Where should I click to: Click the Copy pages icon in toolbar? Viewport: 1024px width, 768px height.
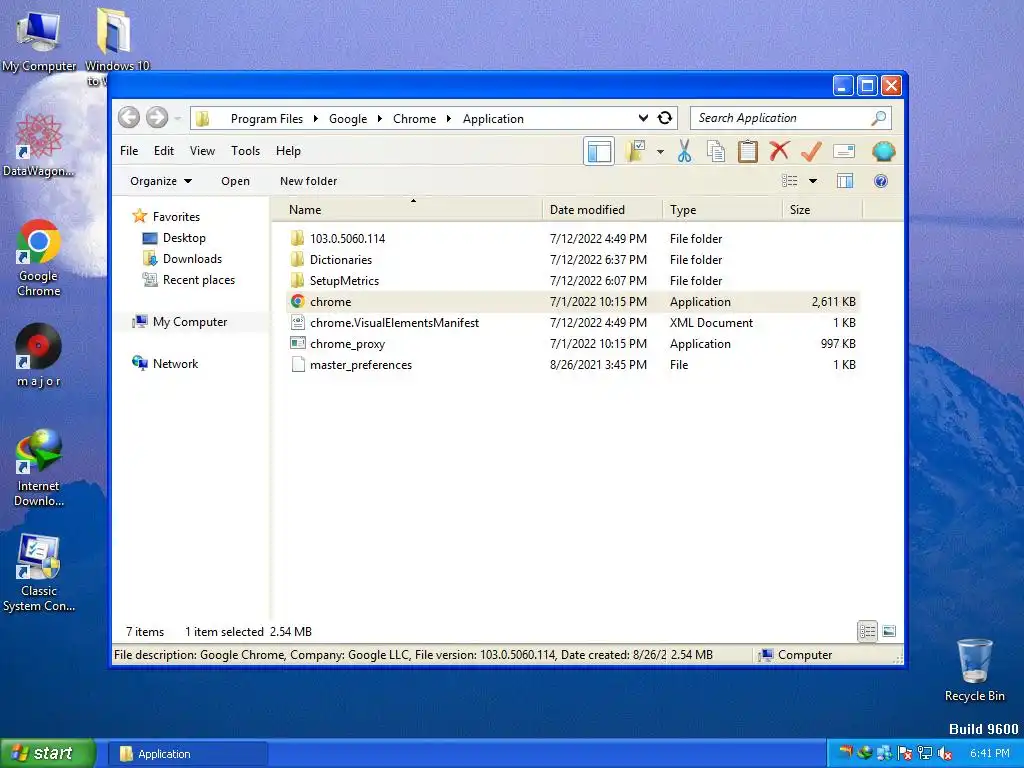click(x=716, y=152)
